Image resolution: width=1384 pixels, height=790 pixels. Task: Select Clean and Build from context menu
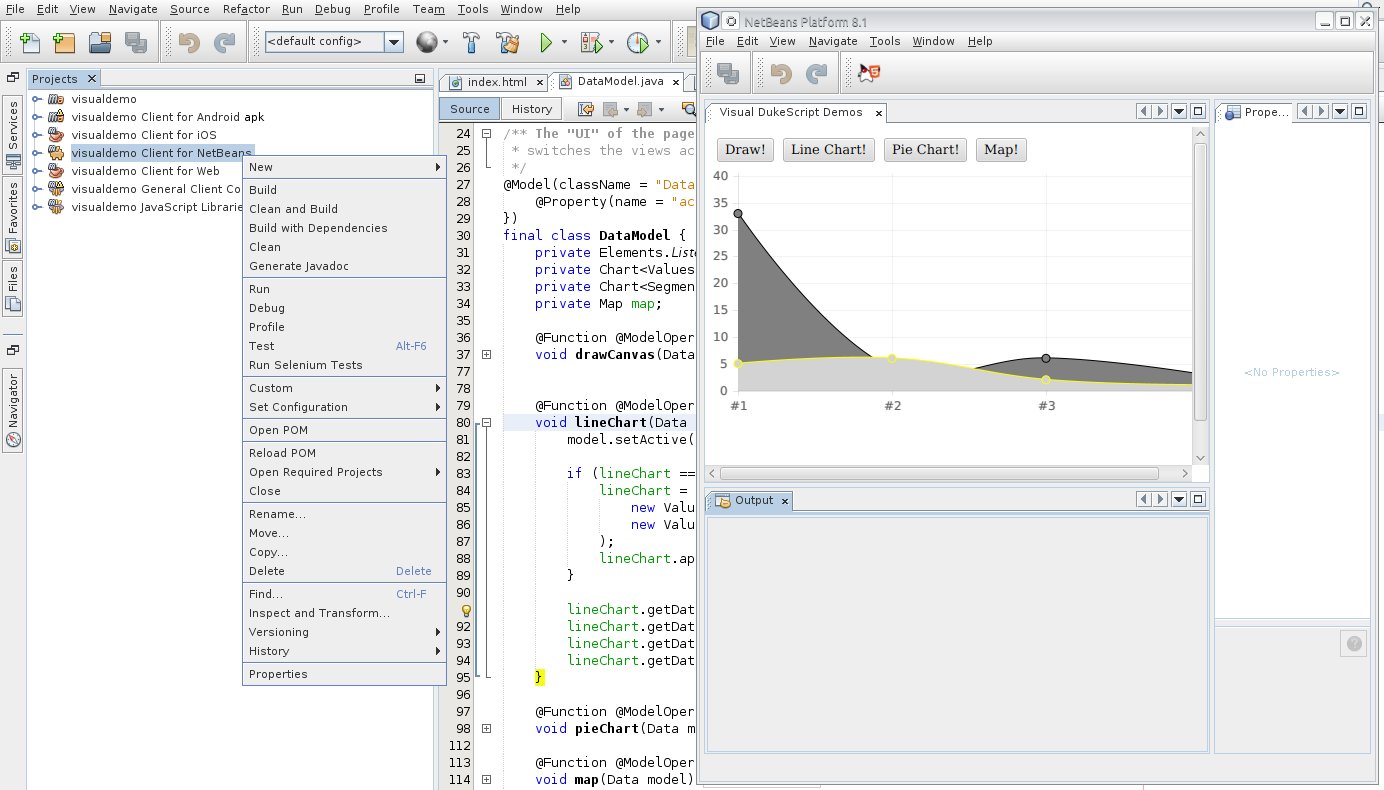coord(293,209)
